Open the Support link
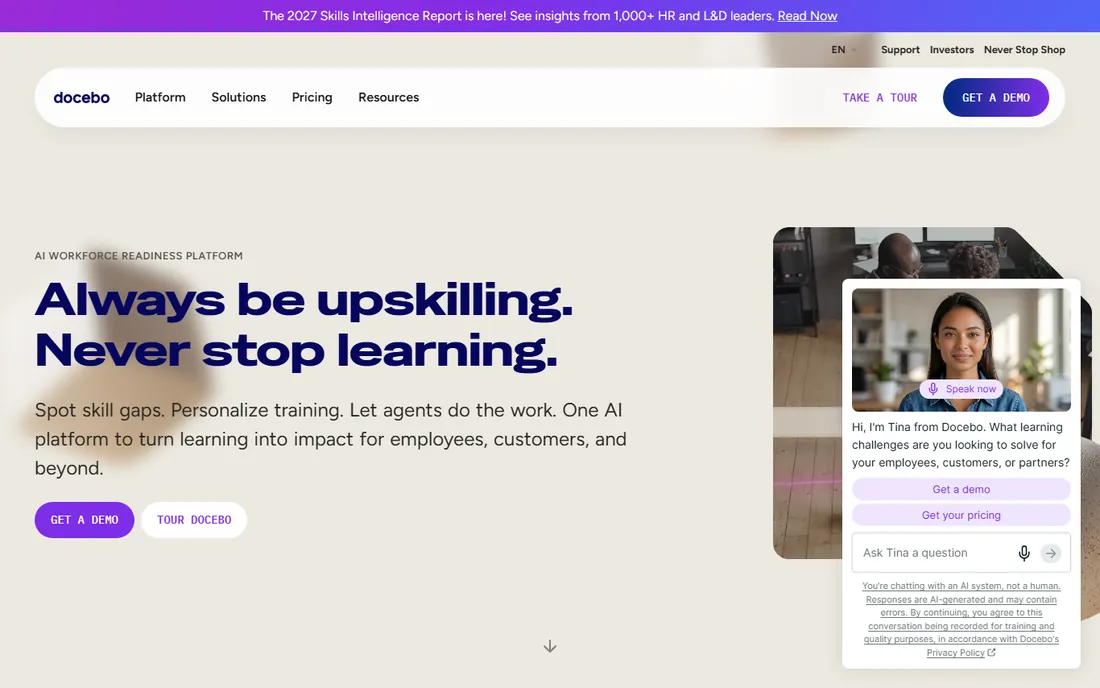This screenshot has height=688, width=1100. (x=900, y=50)
